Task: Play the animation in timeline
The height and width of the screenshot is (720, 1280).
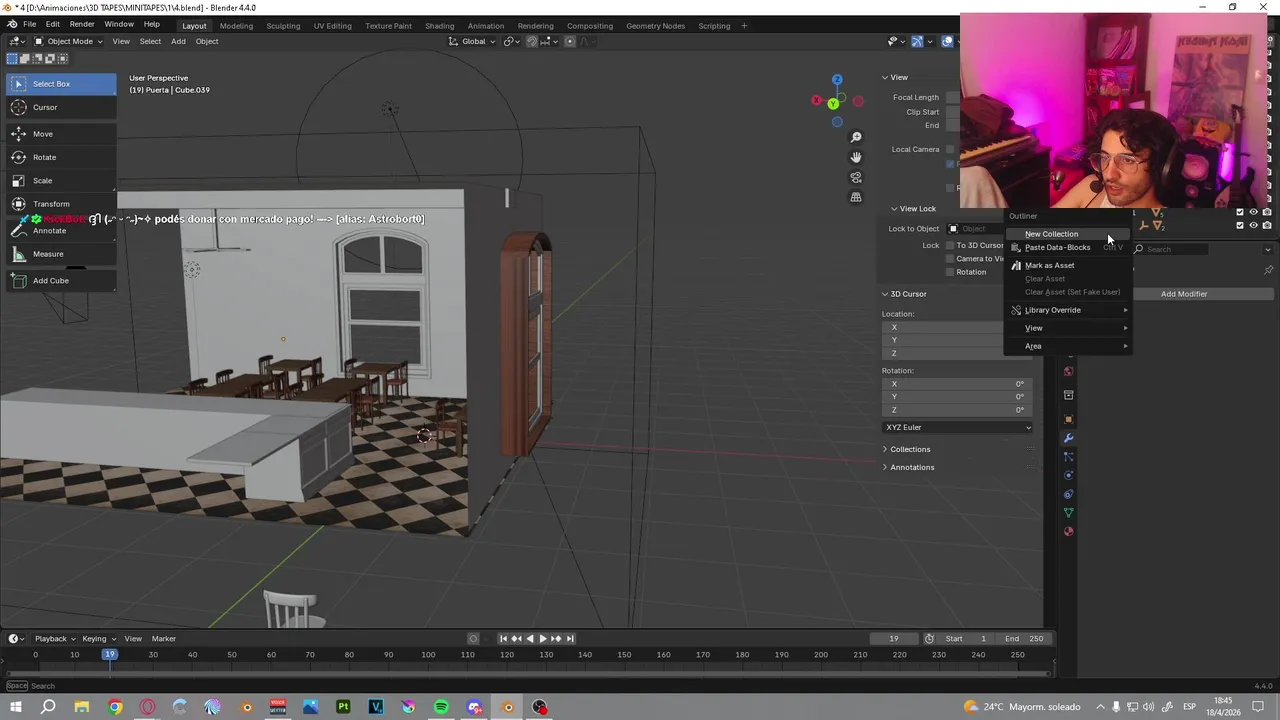Action: click(542, 639)
